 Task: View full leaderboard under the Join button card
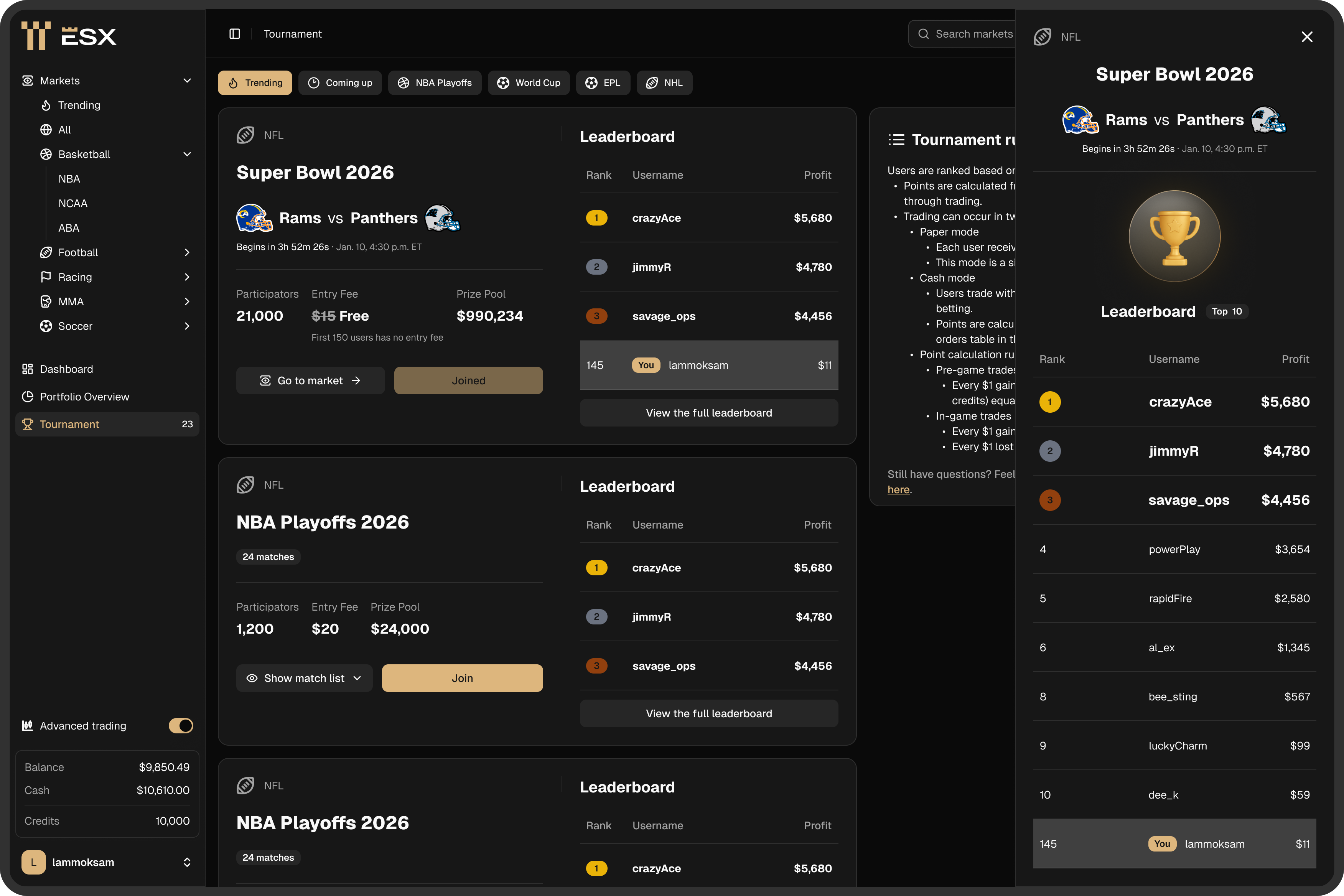click(709, 714)
